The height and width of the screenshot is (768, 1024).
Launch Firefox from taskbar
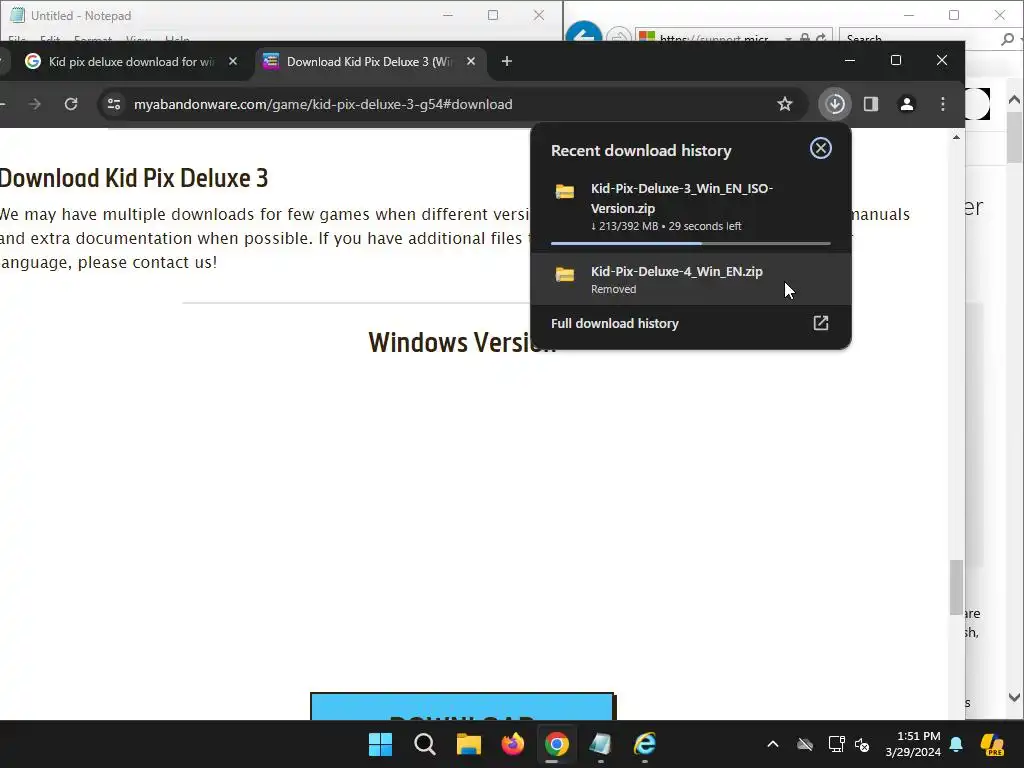[x=513, y=744]
